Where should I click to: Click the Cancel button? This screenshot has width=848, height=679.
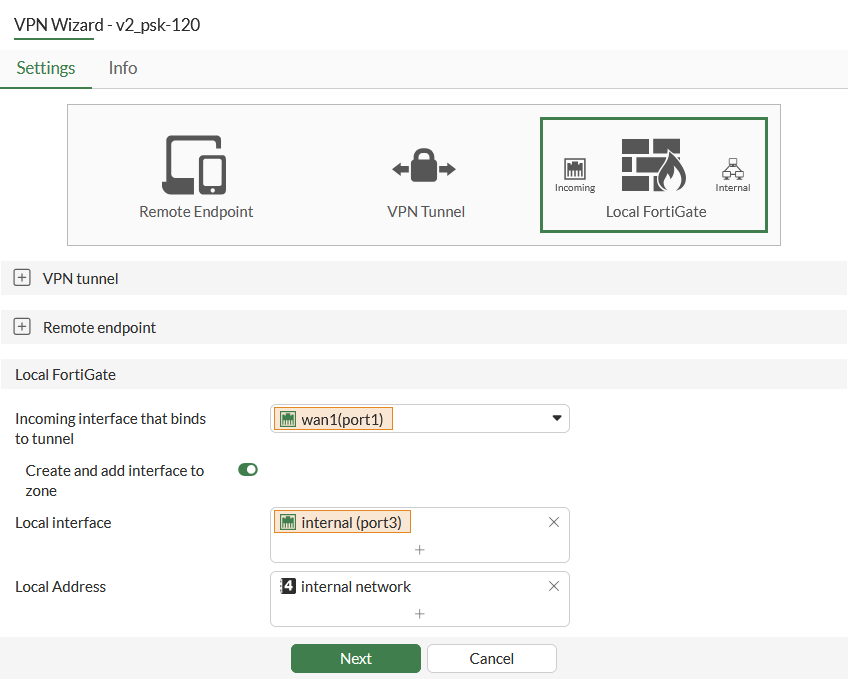click(491, 658)
